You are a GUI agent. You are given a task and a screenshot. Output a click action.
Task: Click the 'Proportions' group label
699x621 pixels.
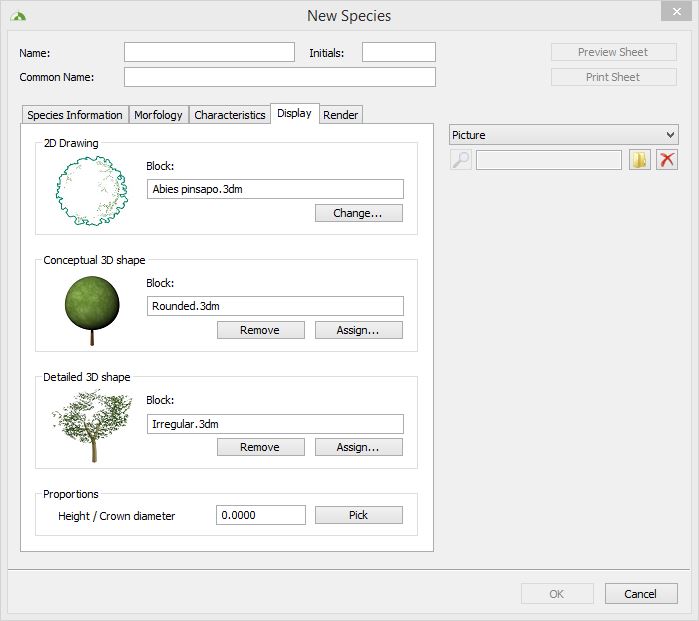[70, 494]
